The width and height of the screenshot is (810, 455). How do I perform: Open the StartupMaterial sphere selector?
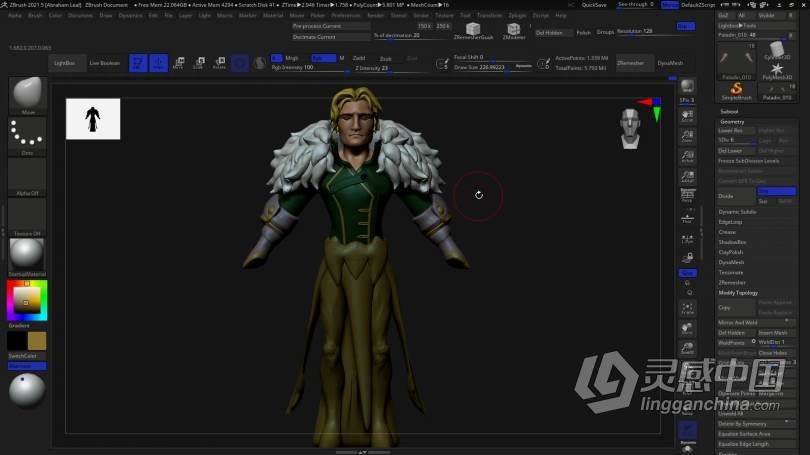27,255
